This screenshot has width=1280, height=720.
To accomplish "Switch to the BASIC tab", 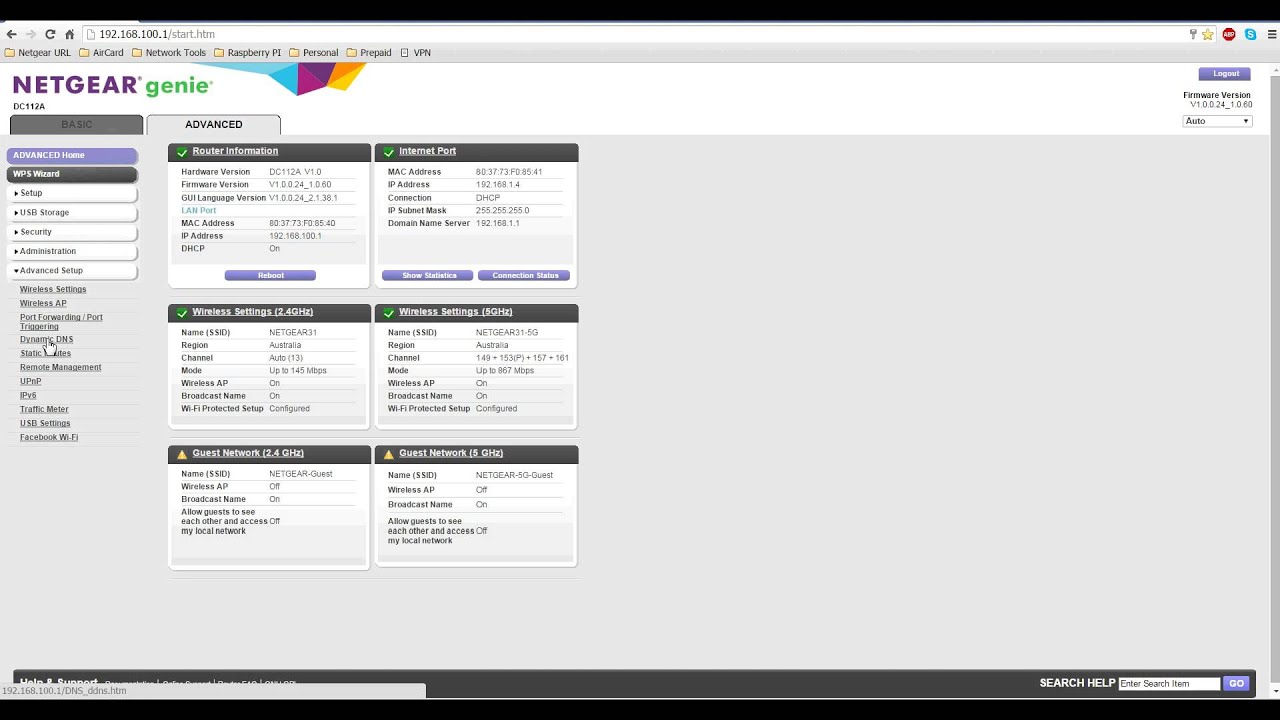I will tap(76, 125).
